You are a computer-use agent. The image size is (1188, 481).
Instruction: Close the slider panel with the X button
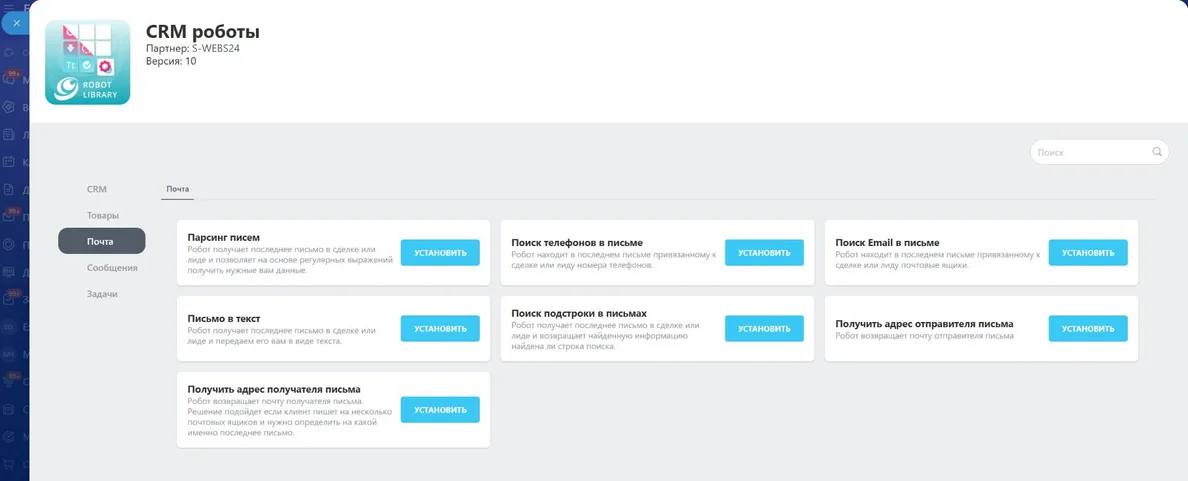point(16,23)
